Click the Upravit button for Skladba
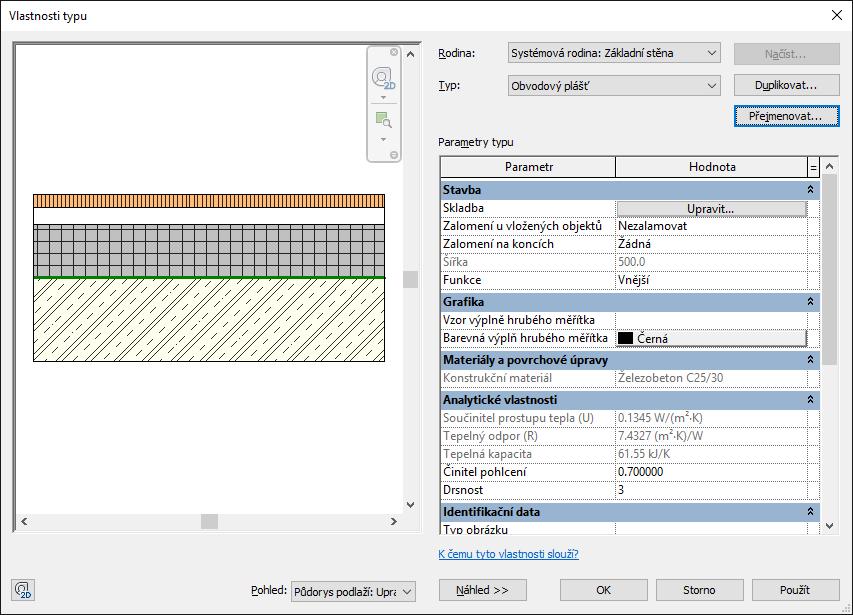Screen dimensions: 853x615 [711, 209]
